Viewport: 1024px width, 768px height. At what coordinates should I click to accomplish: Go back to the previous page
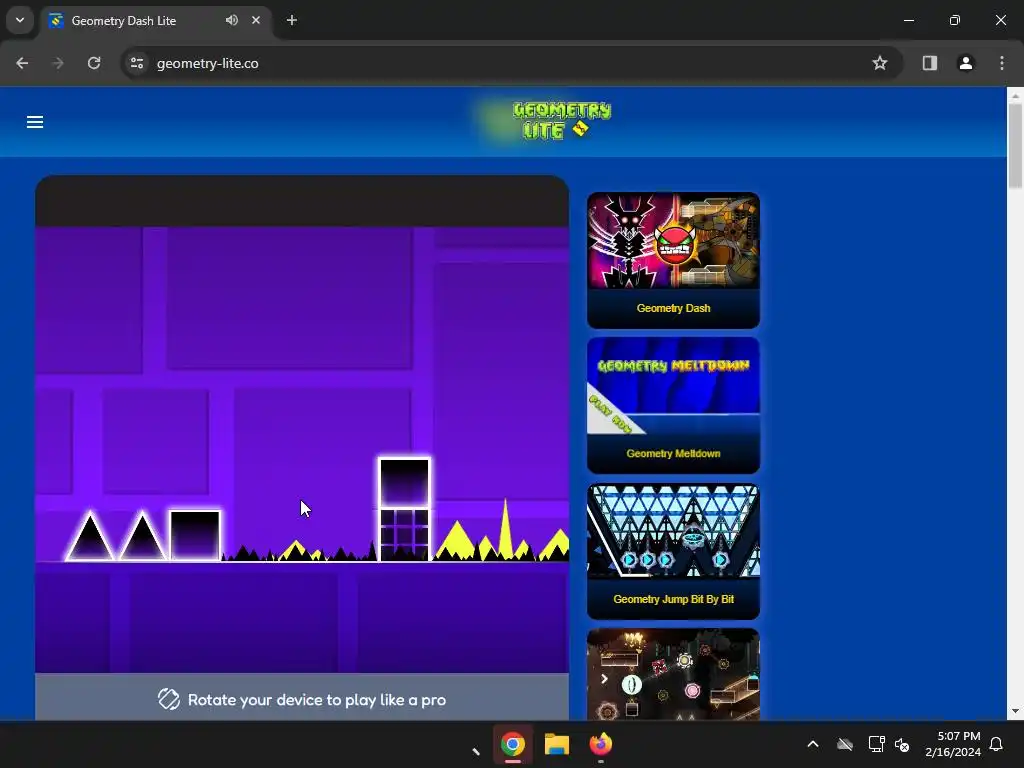(x=22, y=63)
